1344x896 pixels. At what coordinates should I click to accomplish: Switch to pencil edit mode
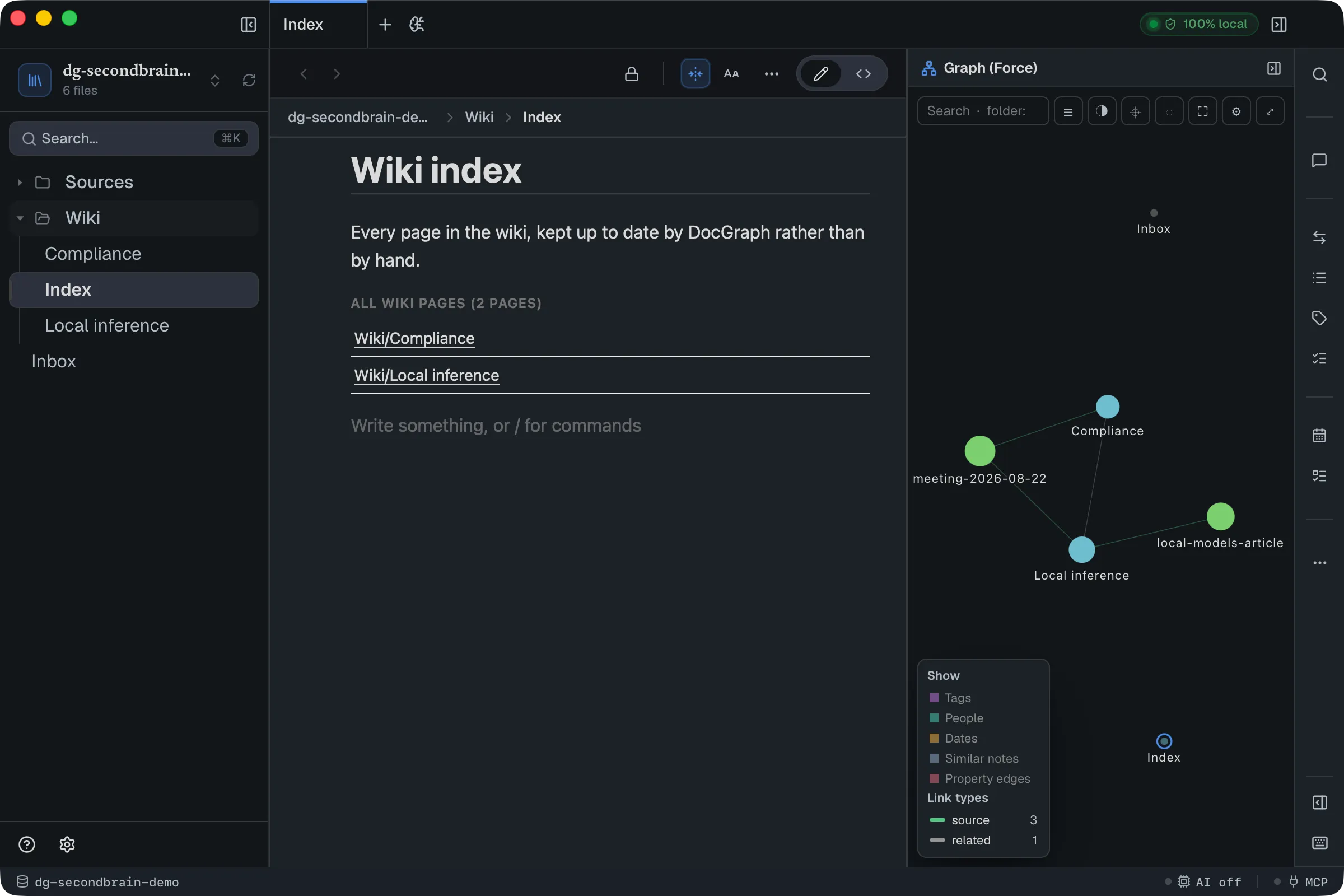tap(820, 74)
